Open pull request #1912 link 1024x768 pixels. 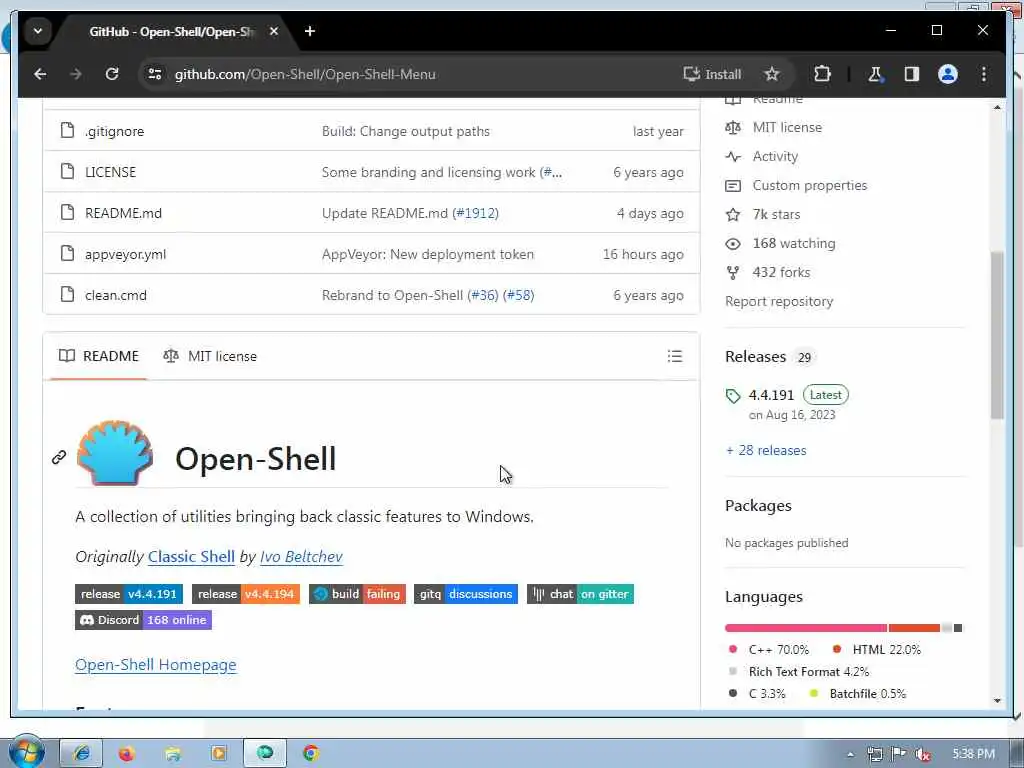click(x=475, y=213)
